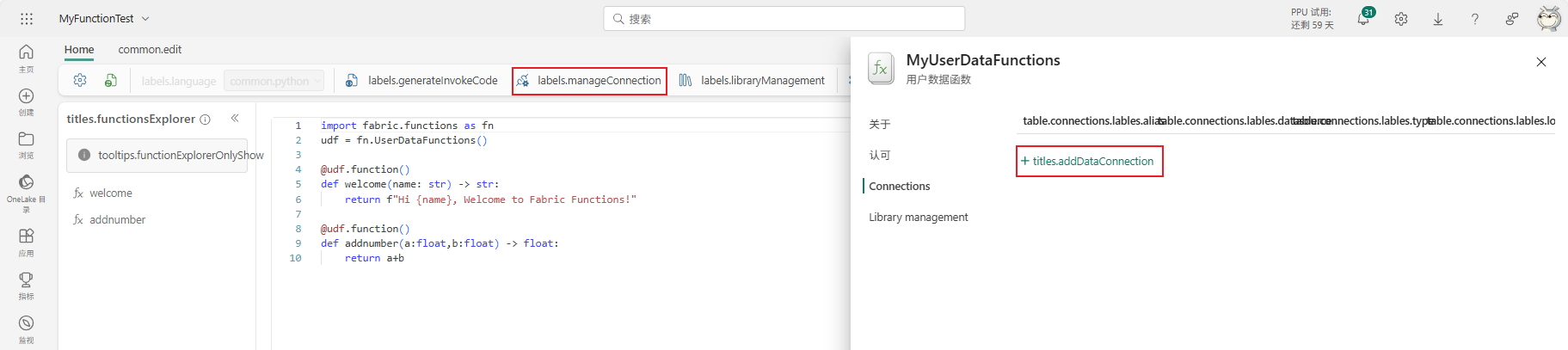Select Library management in the side panel
The height and width of the screenshot is (350, 1568).
(x=918, y=218)
